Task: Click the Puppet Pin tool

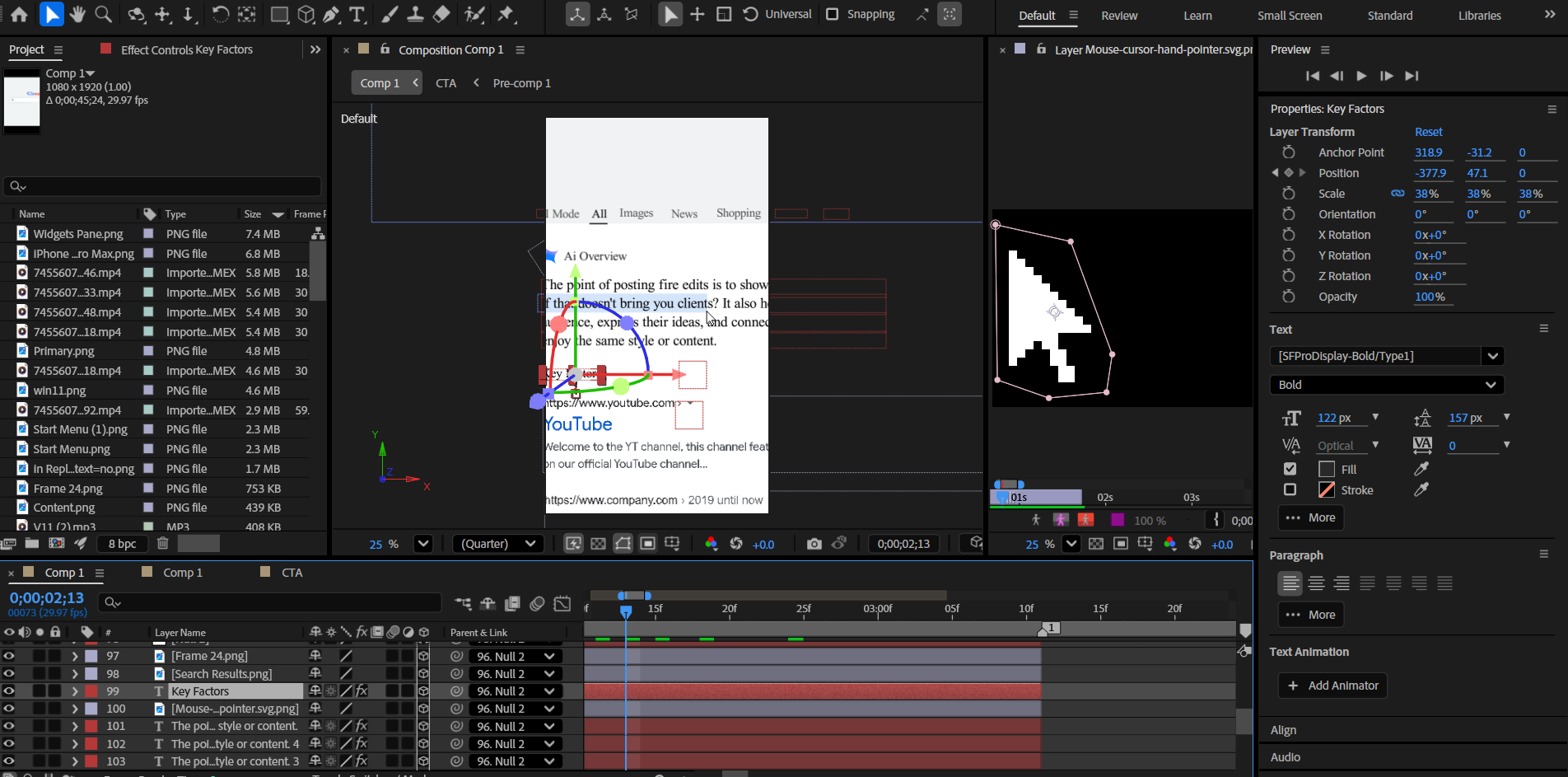Action: pyautogui.click(x=506, y=14)
